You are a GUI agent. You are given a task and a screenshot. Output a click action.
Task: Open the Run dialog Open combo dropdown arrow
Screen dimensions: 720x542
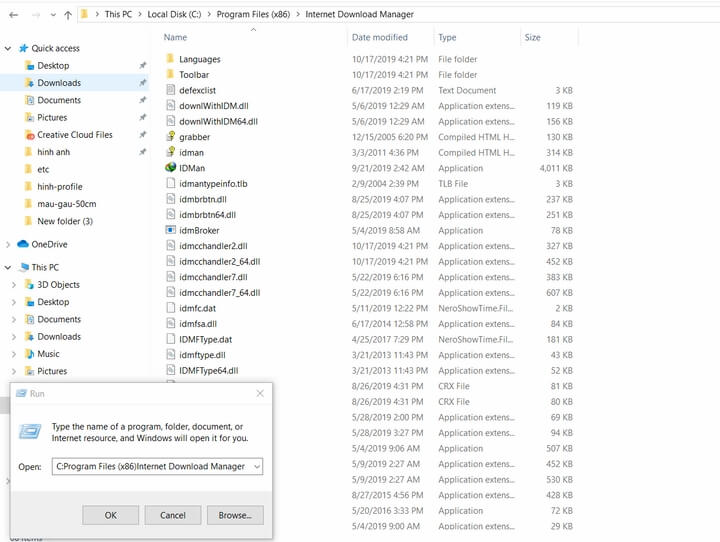257,467
